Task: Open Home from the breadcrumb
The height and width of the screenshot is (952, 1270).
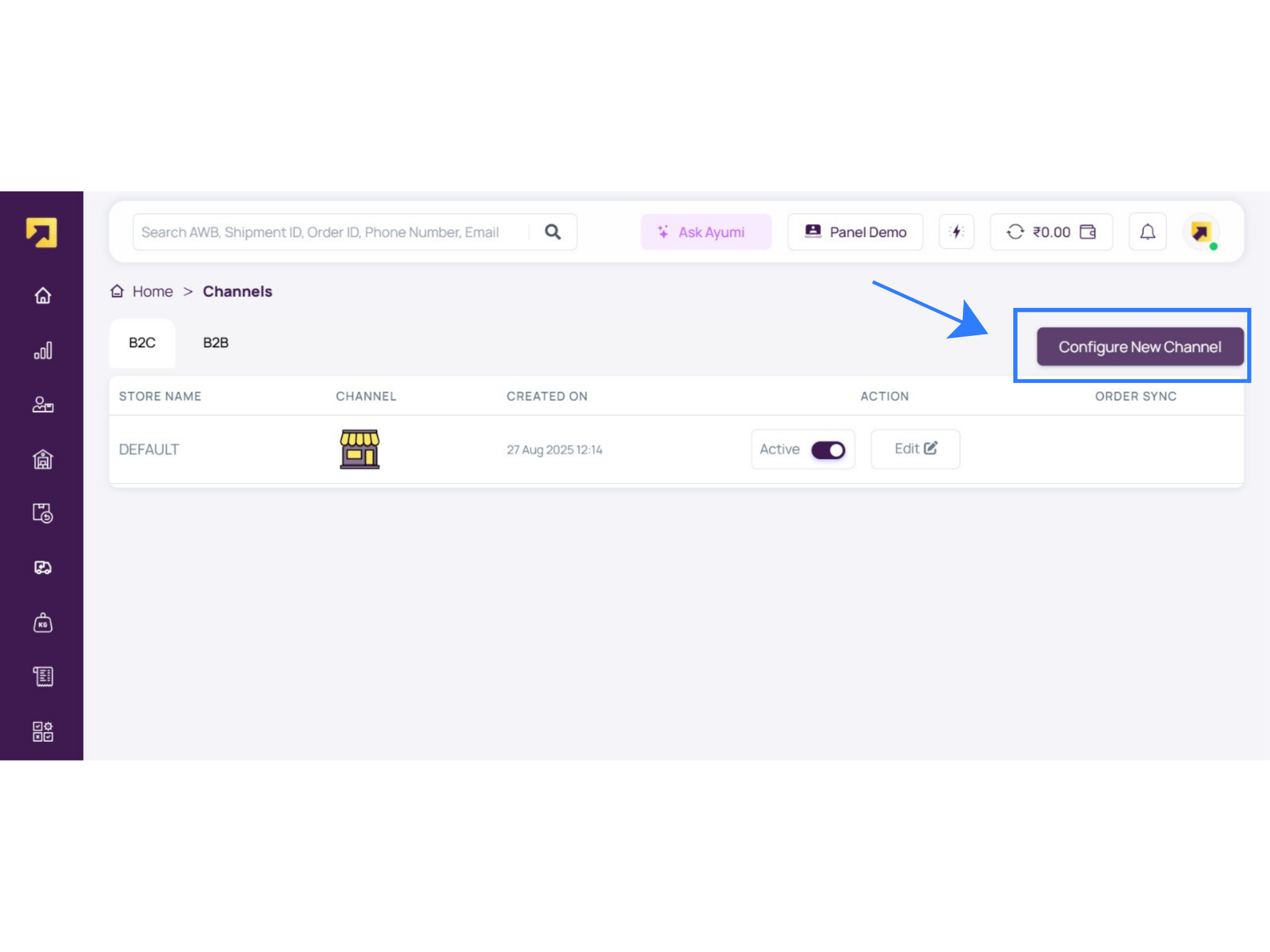Action: [x=153, y=291]
